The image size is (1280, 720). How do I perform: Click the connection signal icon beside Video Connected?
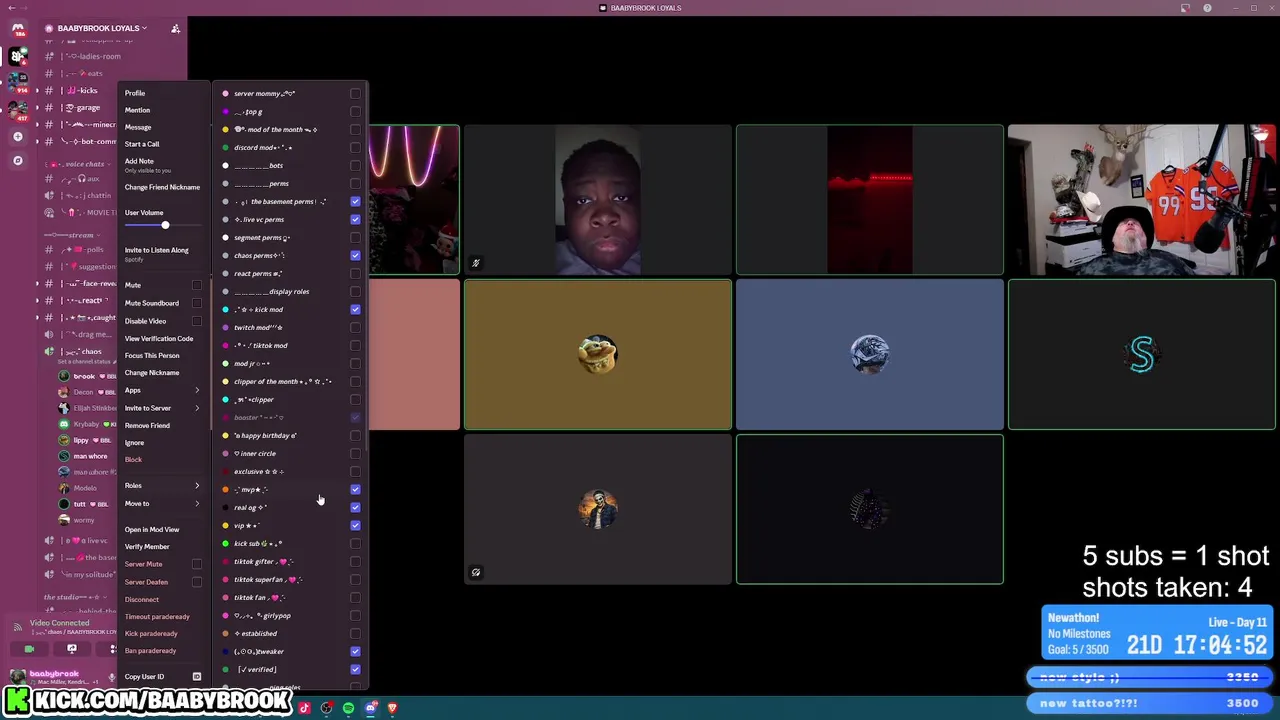[x=17, y=627]
